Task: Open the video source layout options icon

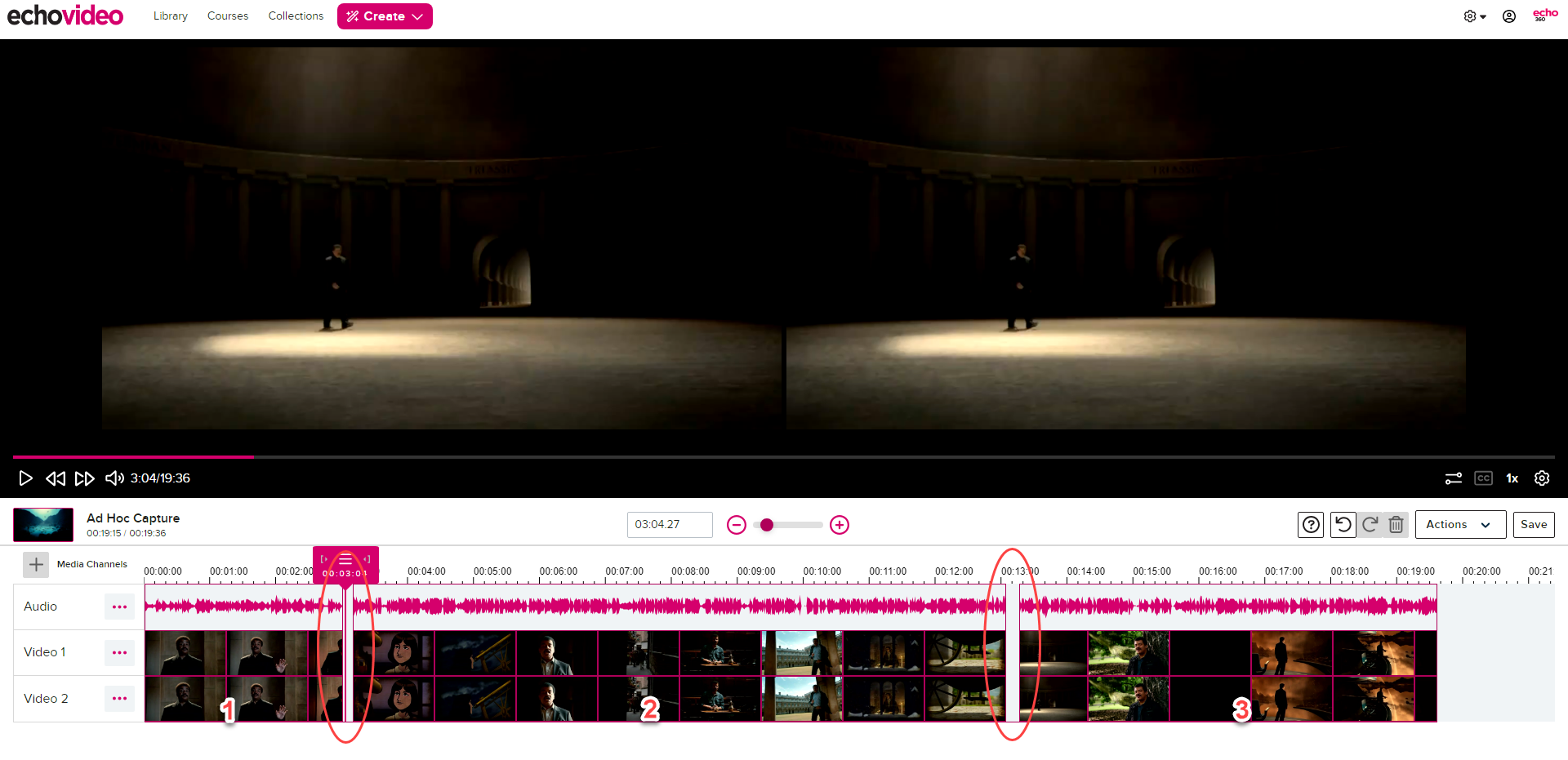Action: click(x=1454, y=478)
